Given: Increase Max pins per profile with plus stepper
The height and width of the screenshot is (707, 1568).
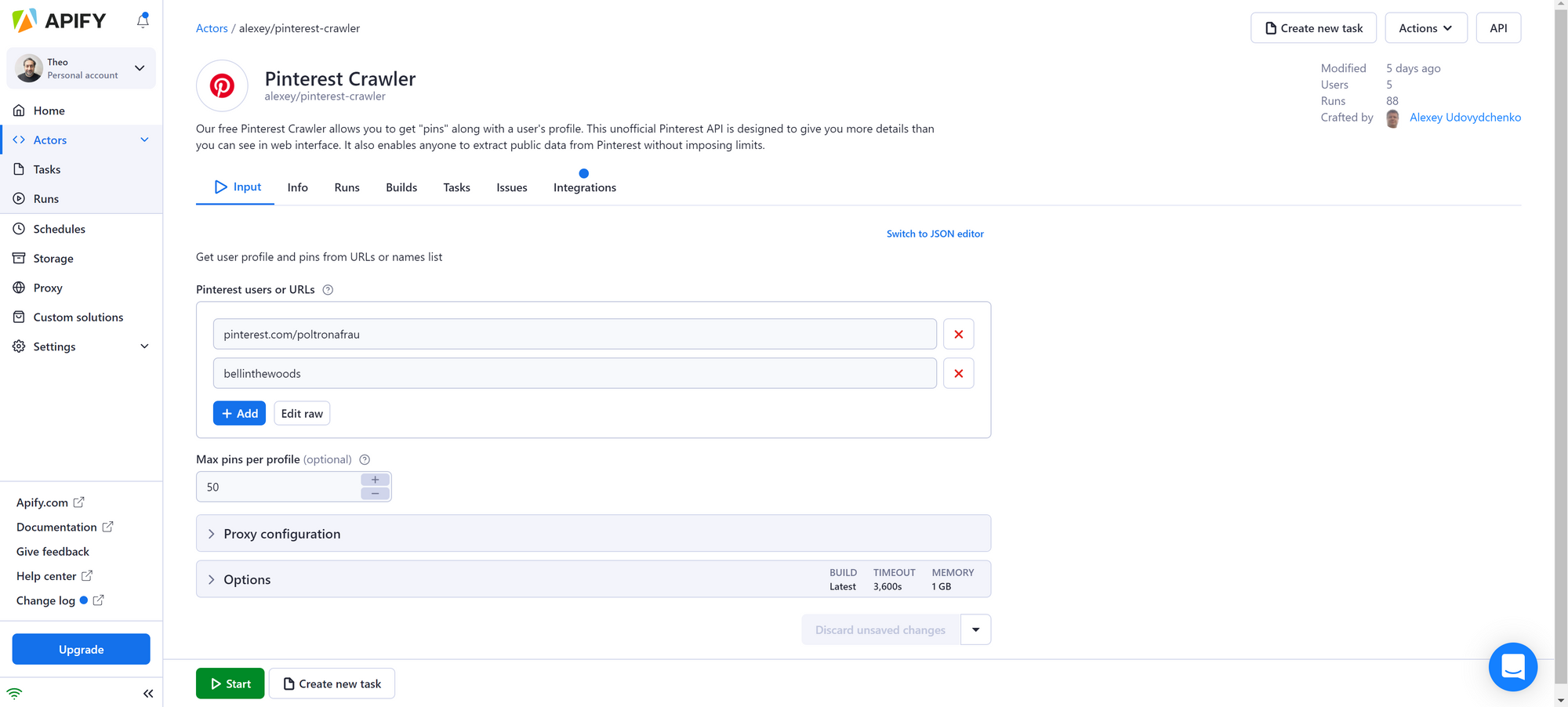Looking at the screenshot, I should pos(375,480).
